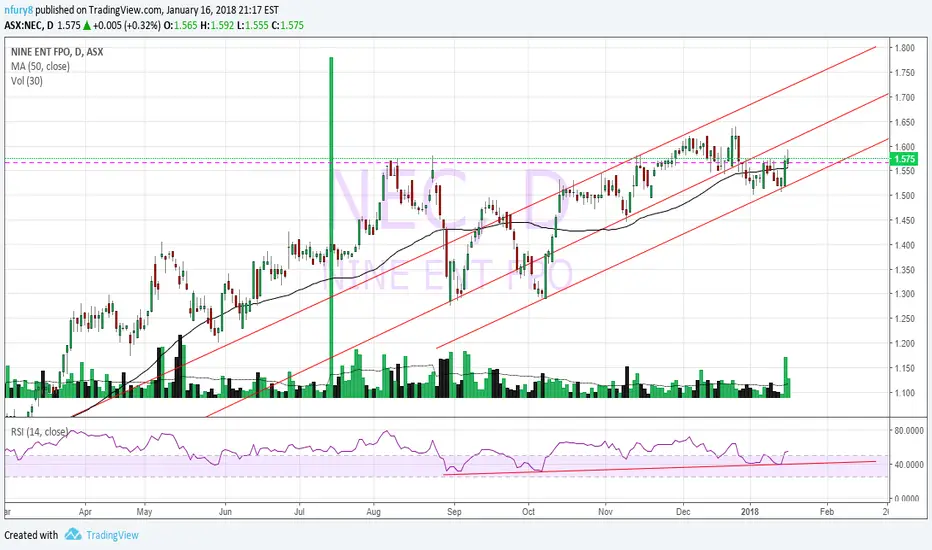Click the Created with caption text
932x550 pixels.
[x=31, y=535]
